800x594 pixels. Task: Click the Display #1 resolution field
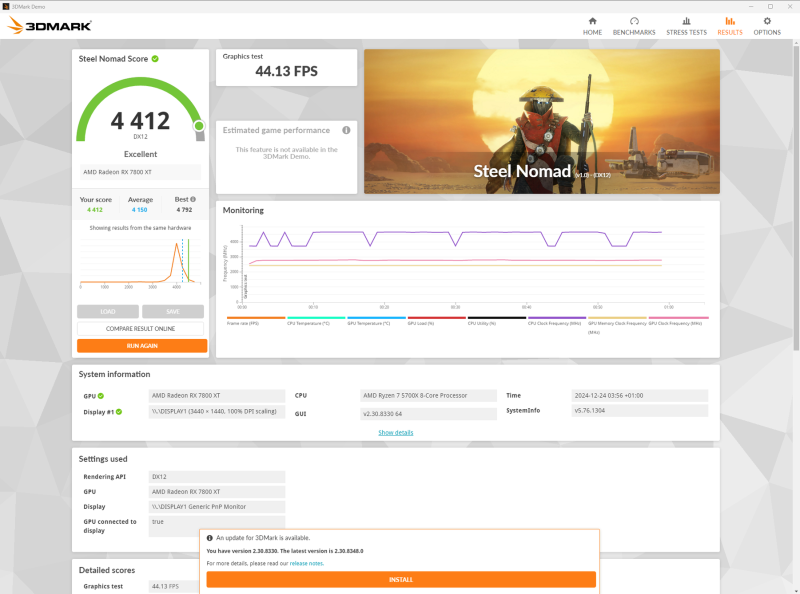[217, 411]
